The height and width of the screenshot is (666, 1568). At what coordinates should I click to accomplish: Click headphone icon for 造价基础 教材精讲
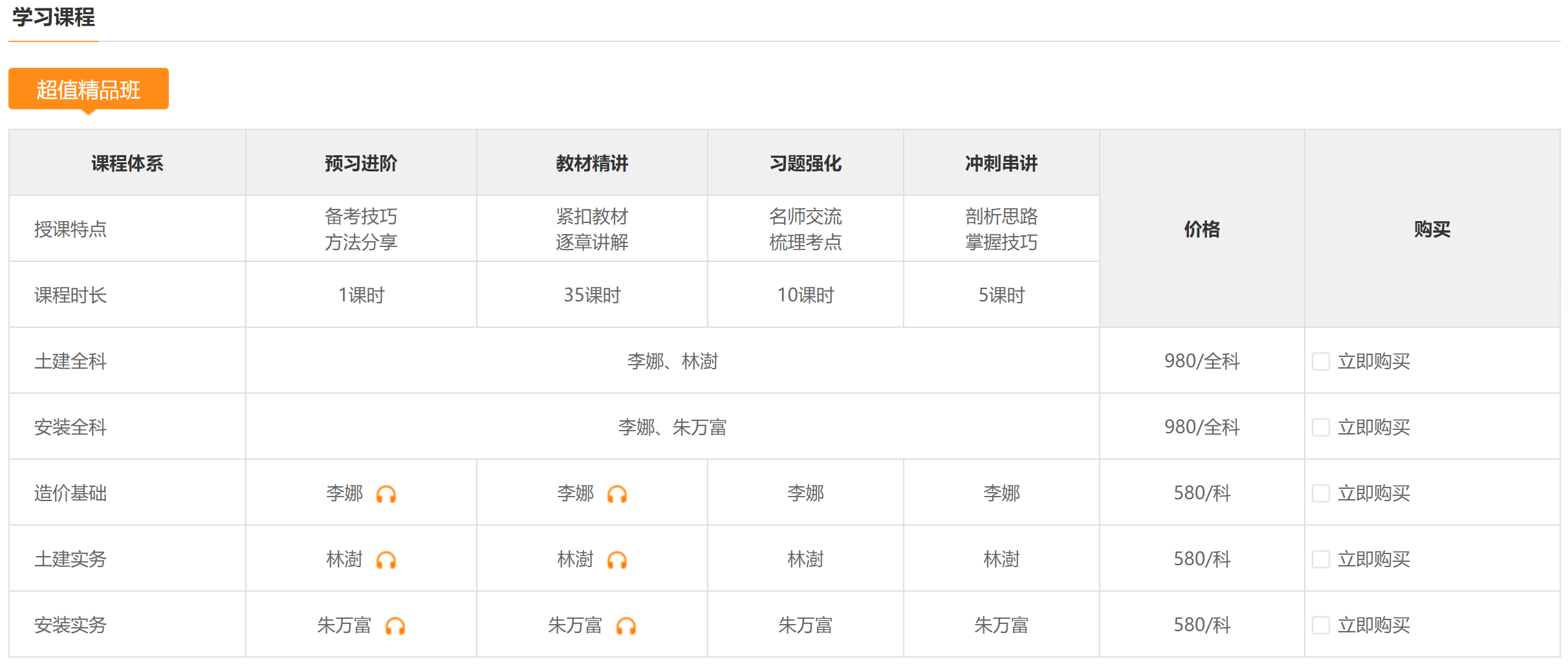click(x=617, y=495)
